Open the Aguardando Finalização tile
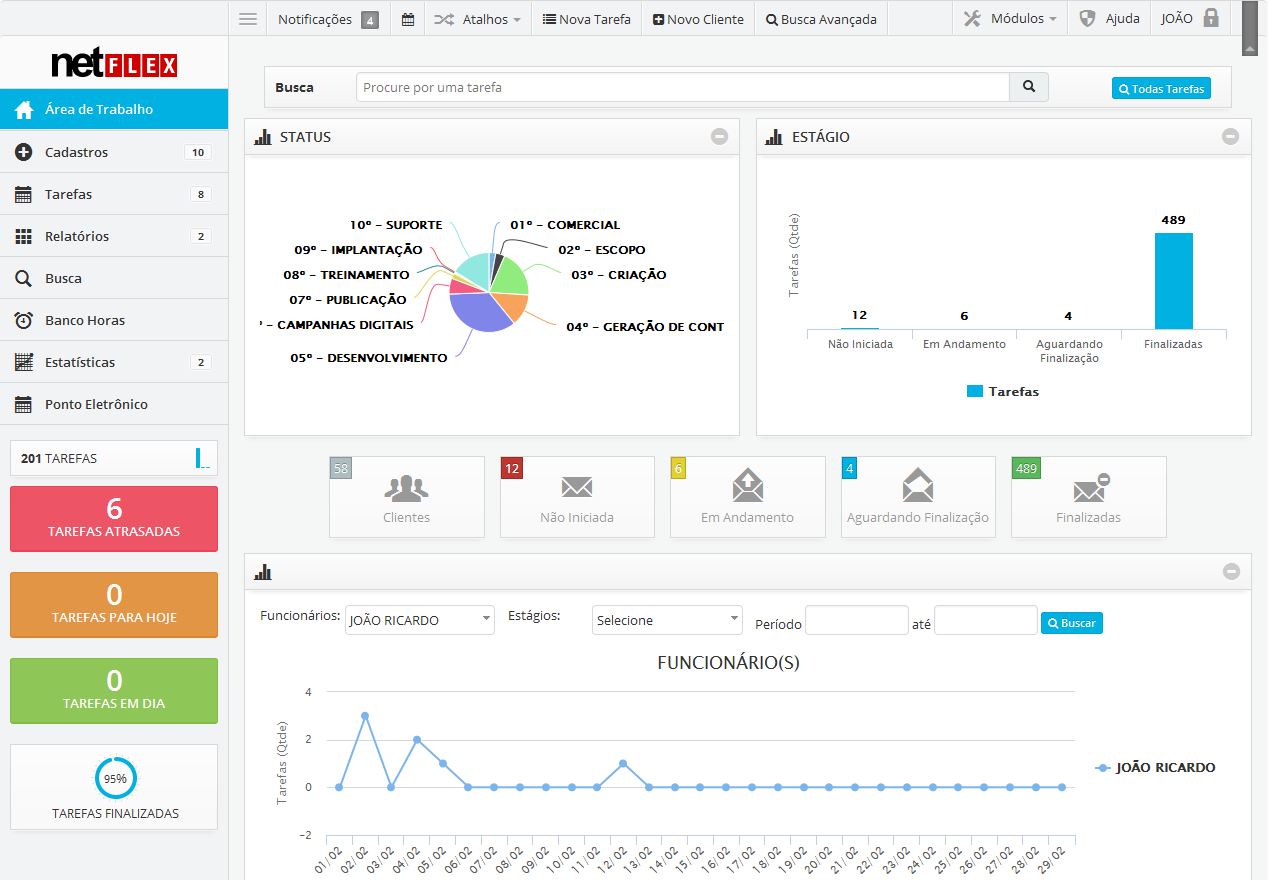Screen dimensions: 1268x880 click(x=918, y=497)
